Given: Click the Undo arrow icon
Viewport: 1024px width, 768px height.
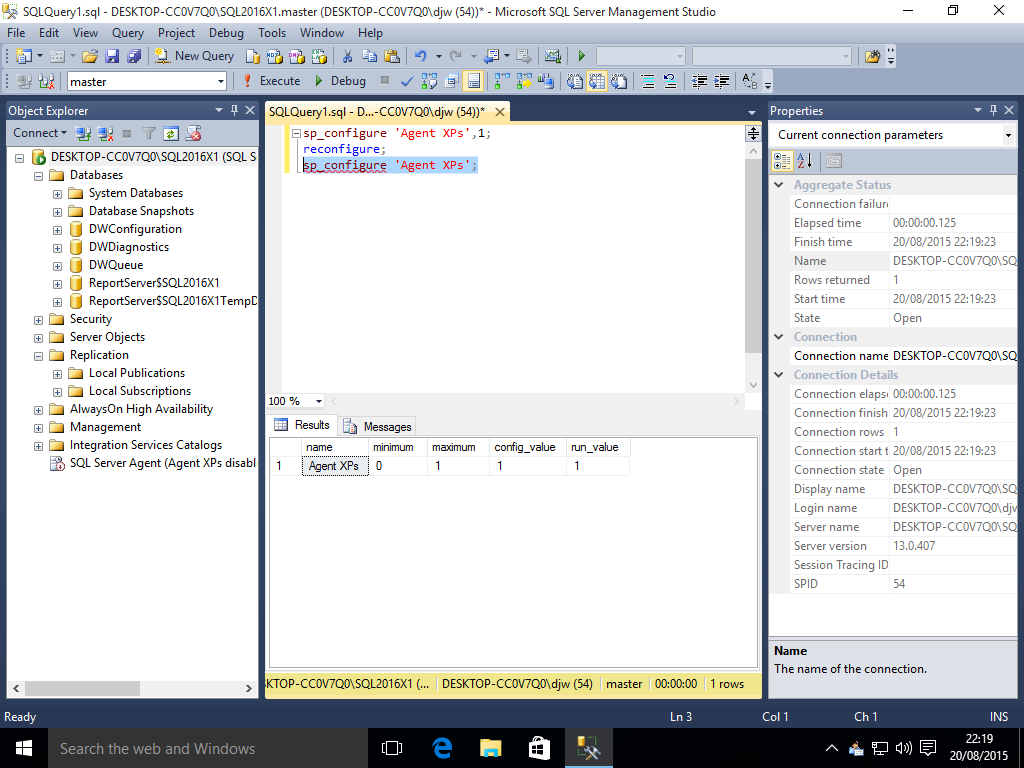Looking at the screenshot, I should point(420,56).
